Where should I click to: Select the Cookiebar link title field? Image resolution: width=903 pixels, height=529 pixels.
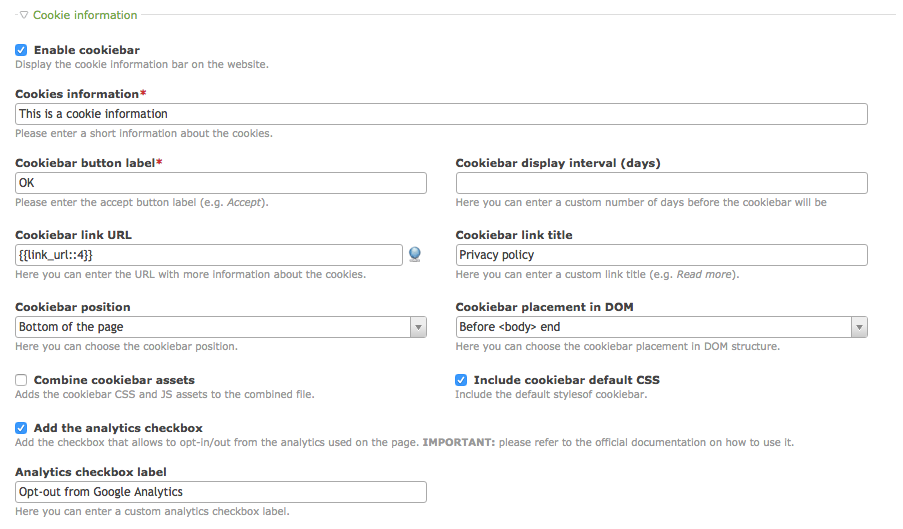[661, 255]
